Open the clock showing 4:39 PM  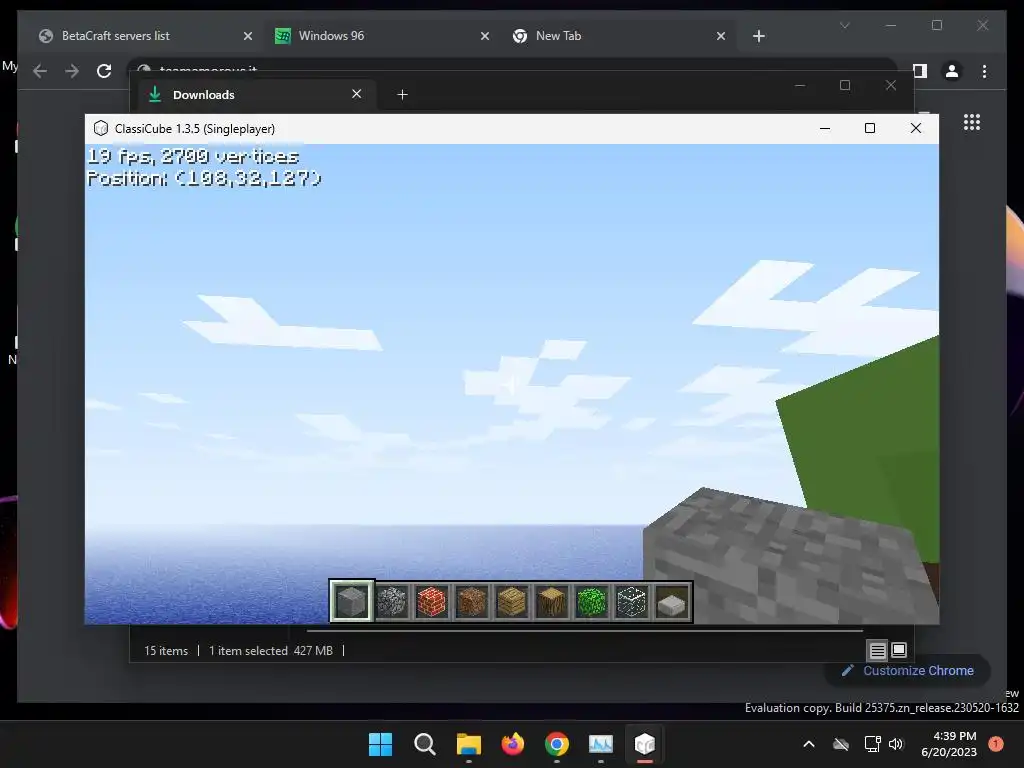click(949, 744)
